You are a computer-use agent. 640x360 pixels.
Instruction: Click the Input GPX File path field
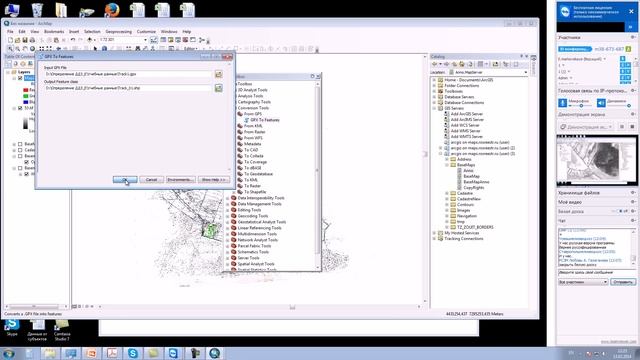[129, 74]
